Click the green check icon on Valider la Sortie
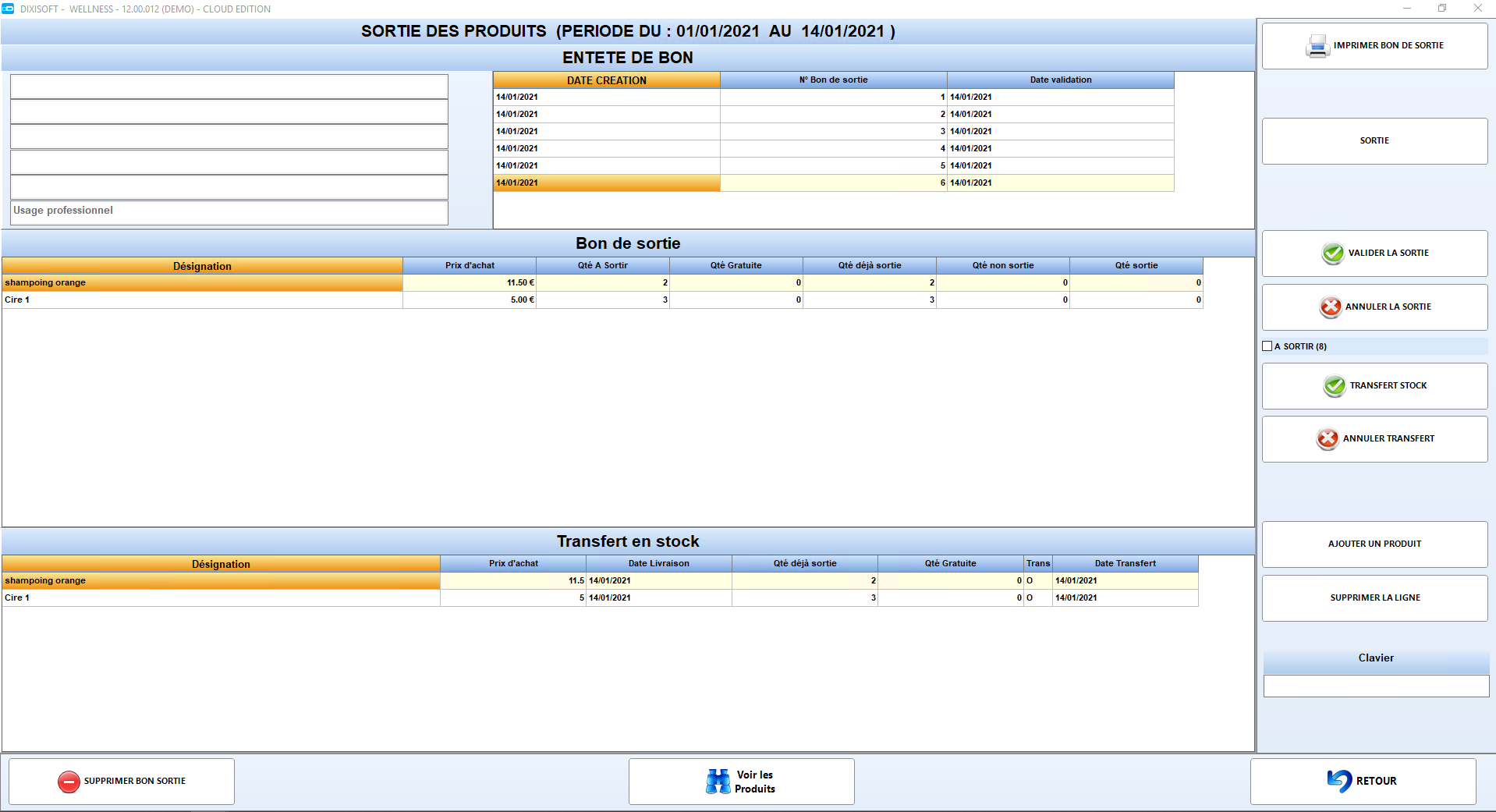Image resolution: width=1496 pixels, height=812 pixels. coord(1333,253)
